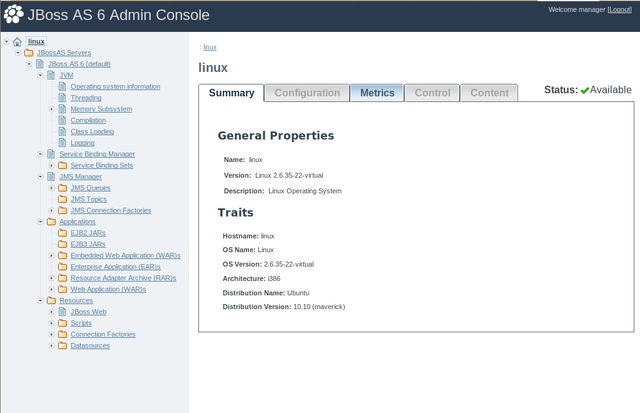Click the page icon next to JBoss Web

62,312
